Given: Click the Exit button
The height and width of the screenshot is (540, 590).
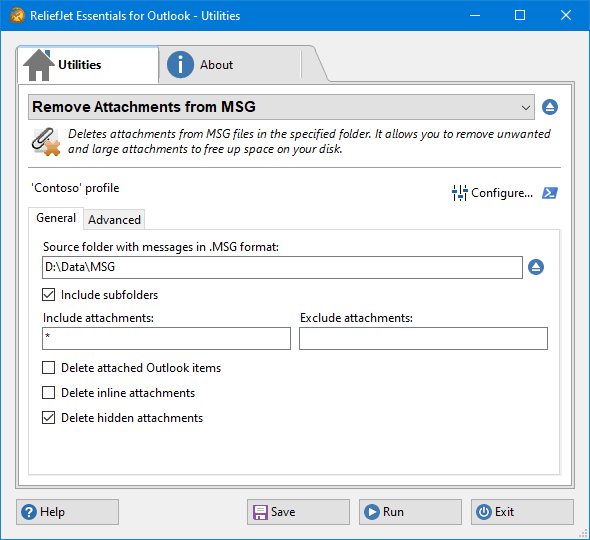Looking at the screenshot, I should [522, 512].
